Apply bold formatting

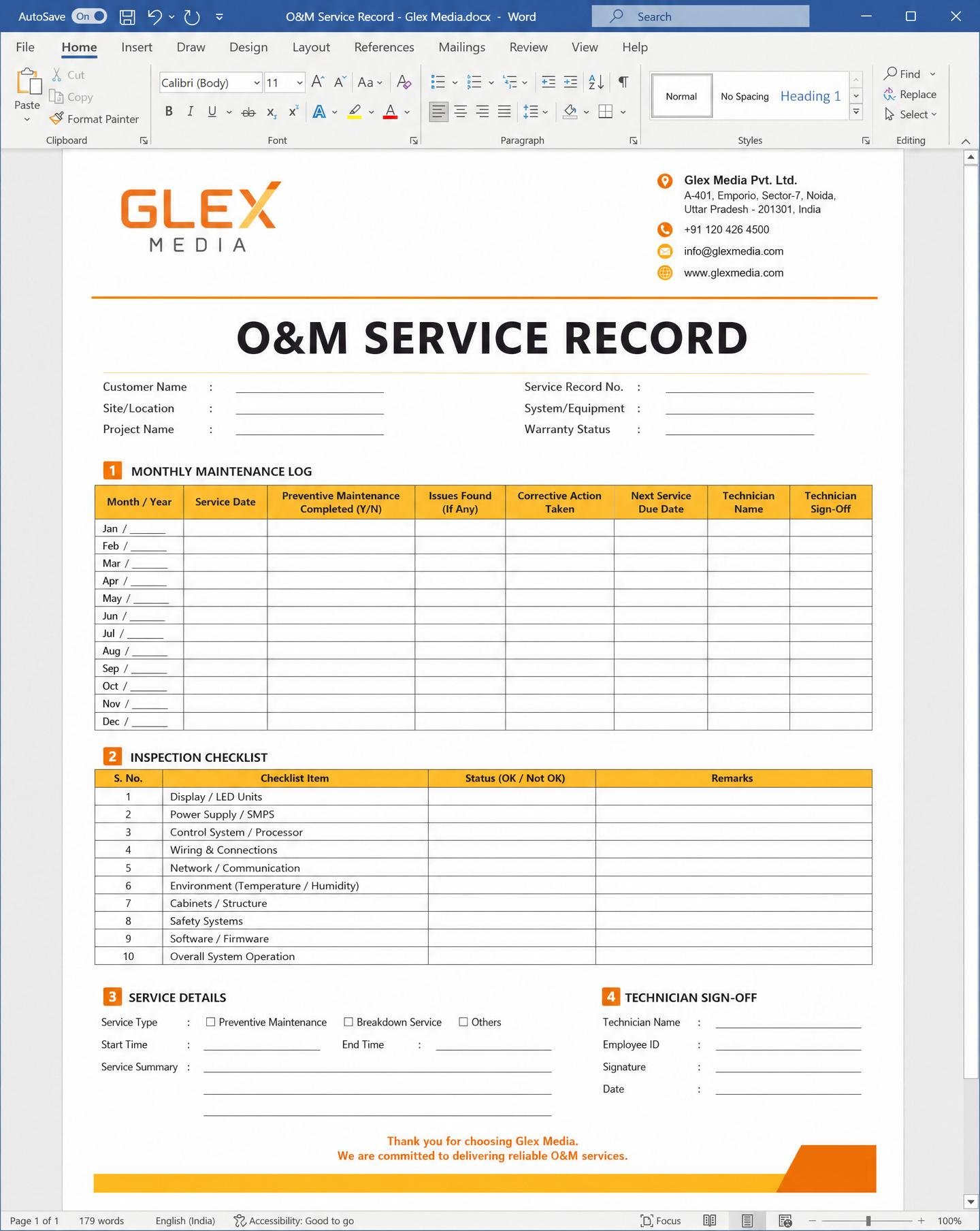169,112
